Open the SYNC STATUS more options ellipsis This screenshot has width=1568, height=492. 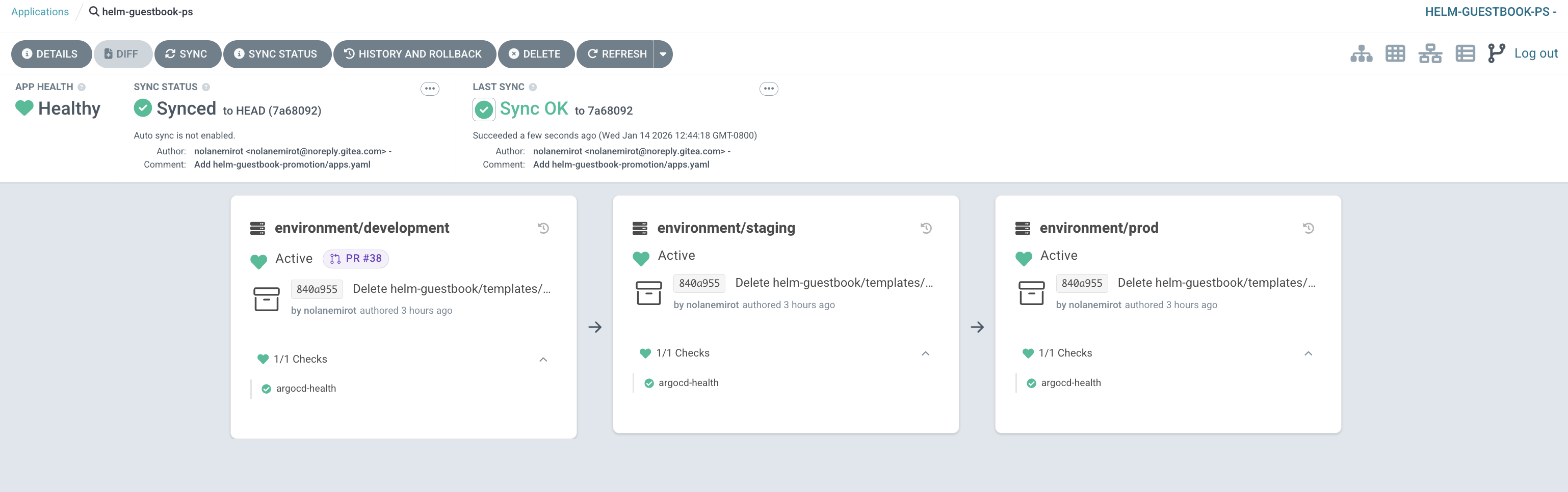point(430,89)
